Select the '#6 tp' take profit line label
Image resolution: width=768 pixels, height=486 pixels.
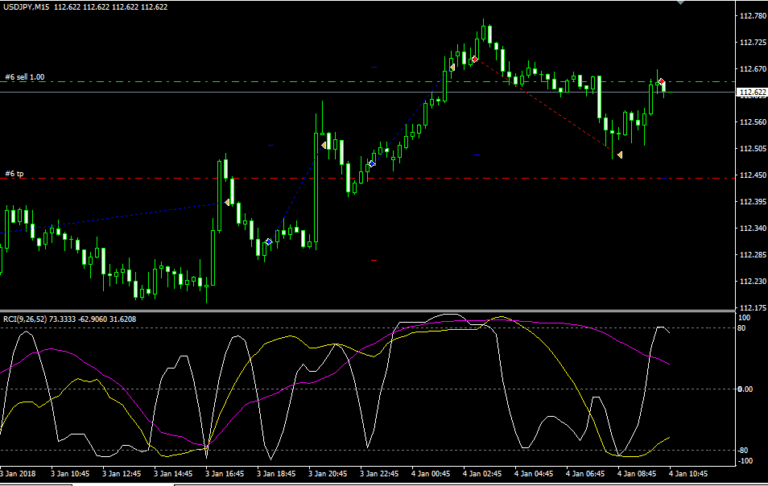pos(14,174)
